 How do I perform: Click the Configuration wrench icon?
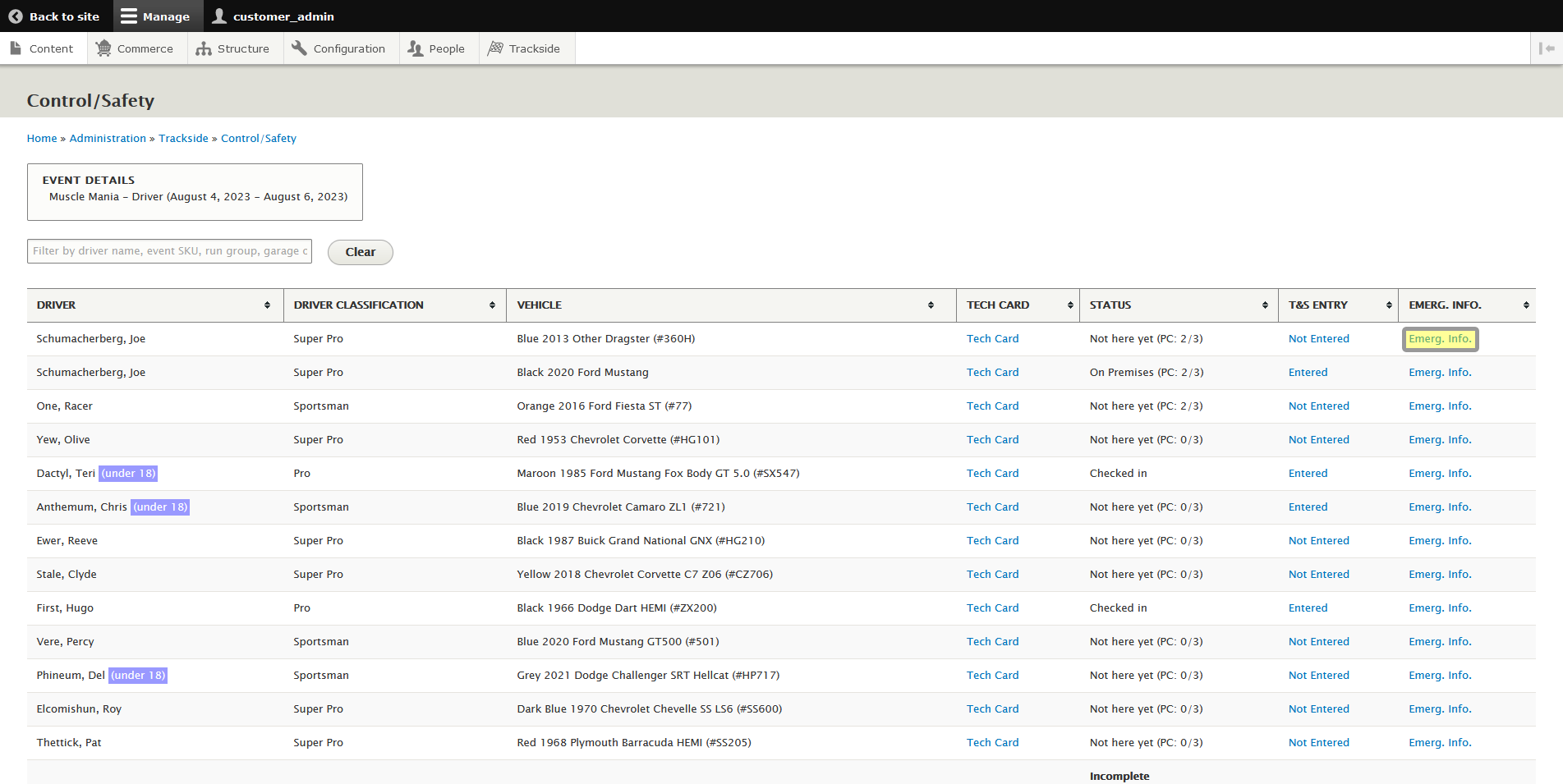(x=300, y=48)
